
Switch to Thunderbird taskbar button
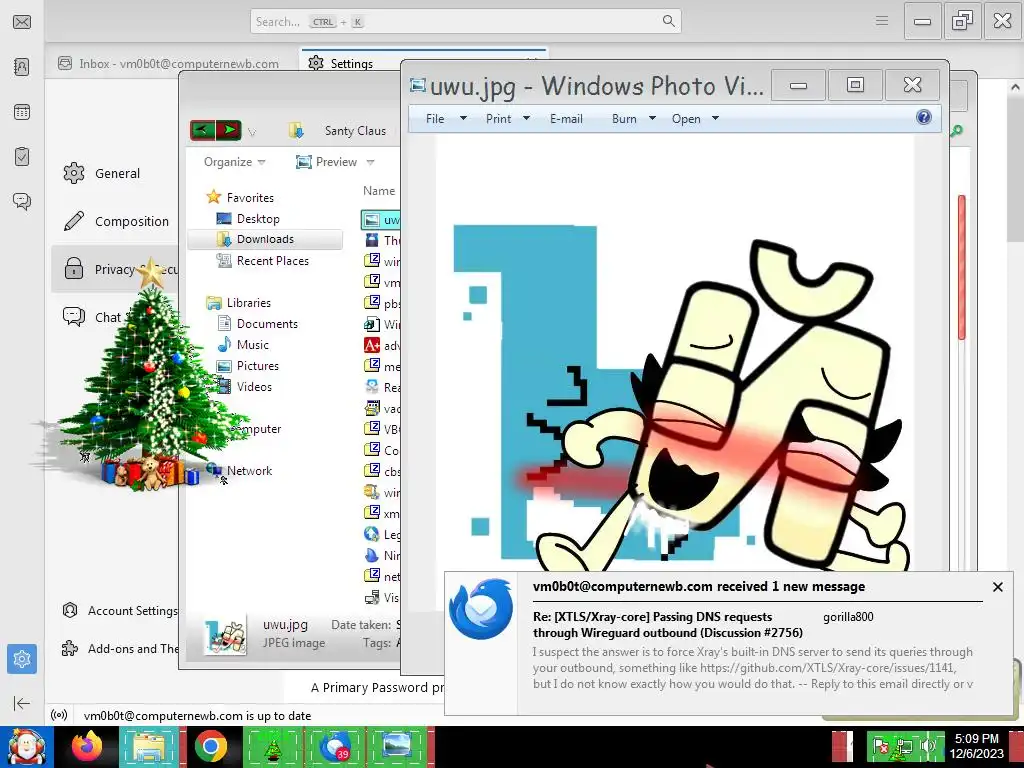tap(334, 747)
